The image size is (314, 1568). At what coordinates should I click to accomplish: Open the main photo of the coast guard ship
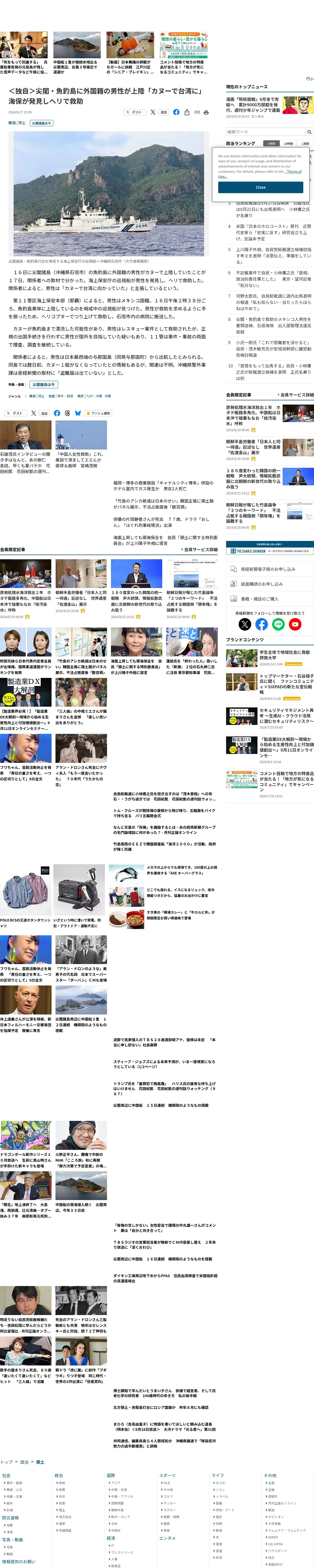tap(109, 194)
